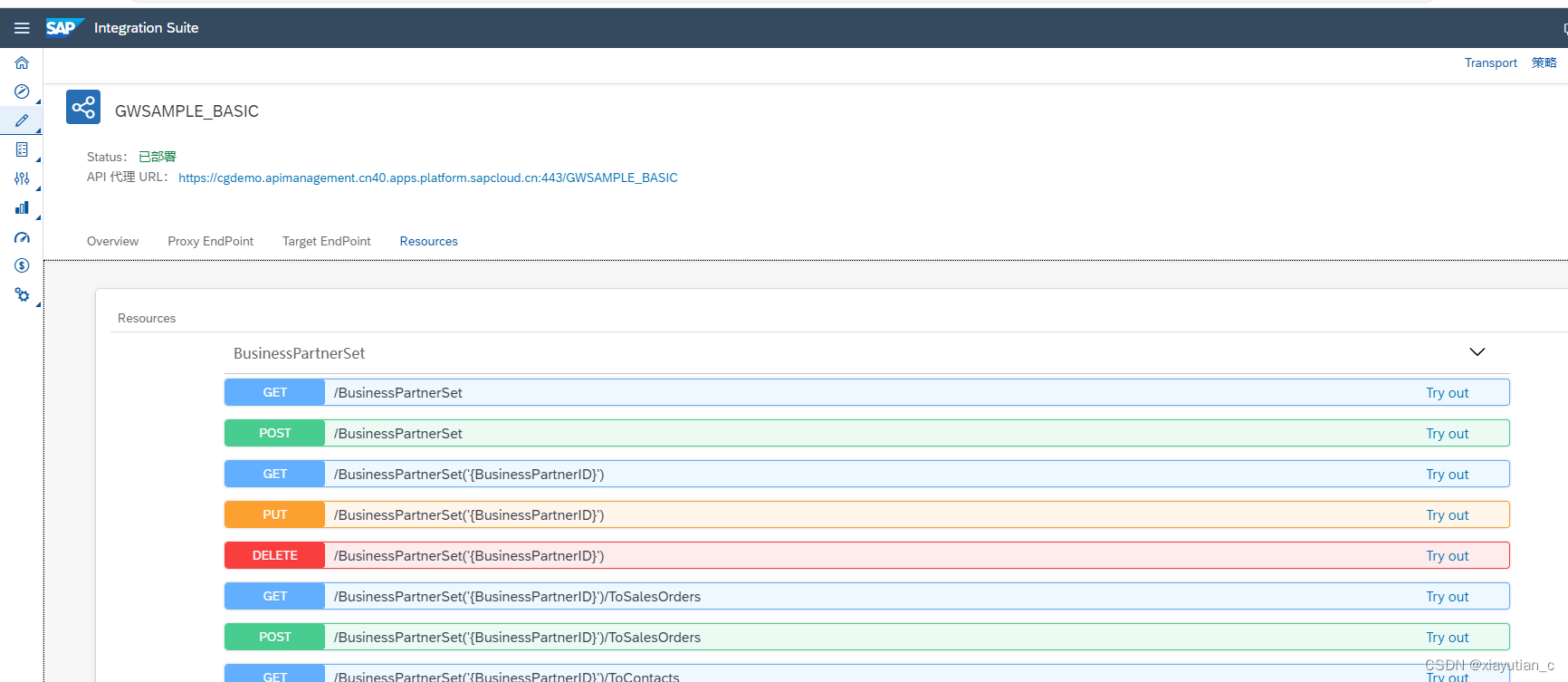Open the Settings gears icon
Screen dimensions: 1568x682
pos(22,295)
